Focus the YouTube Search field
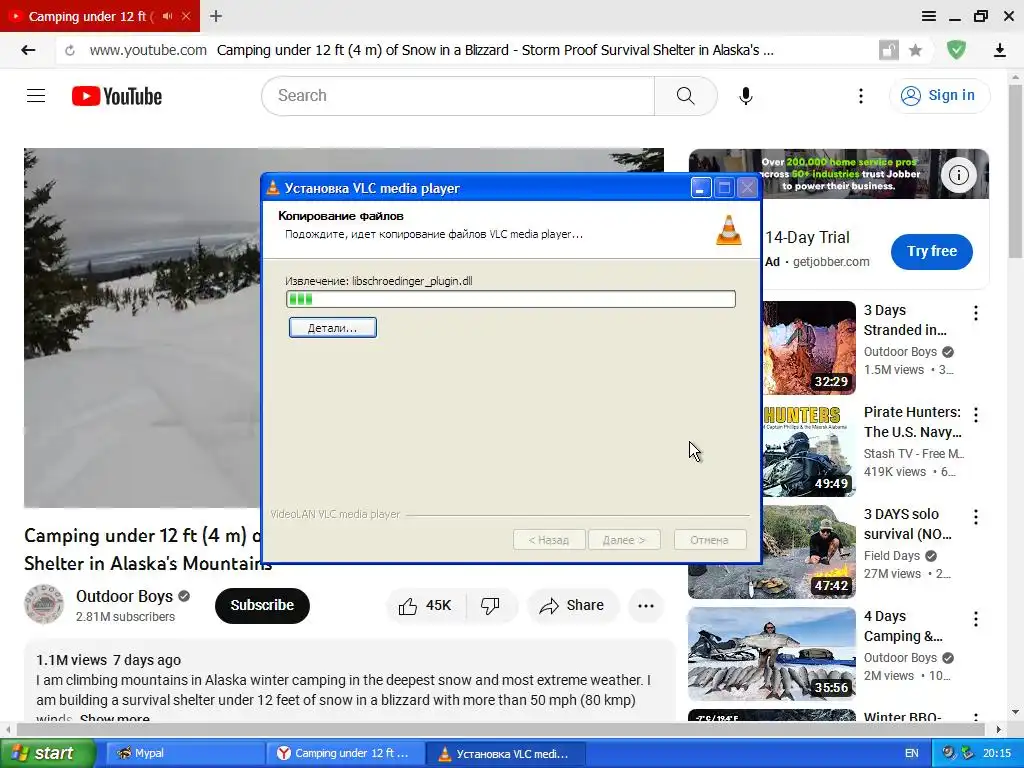This screenshot has width=1024, height=768. point(458,96)
